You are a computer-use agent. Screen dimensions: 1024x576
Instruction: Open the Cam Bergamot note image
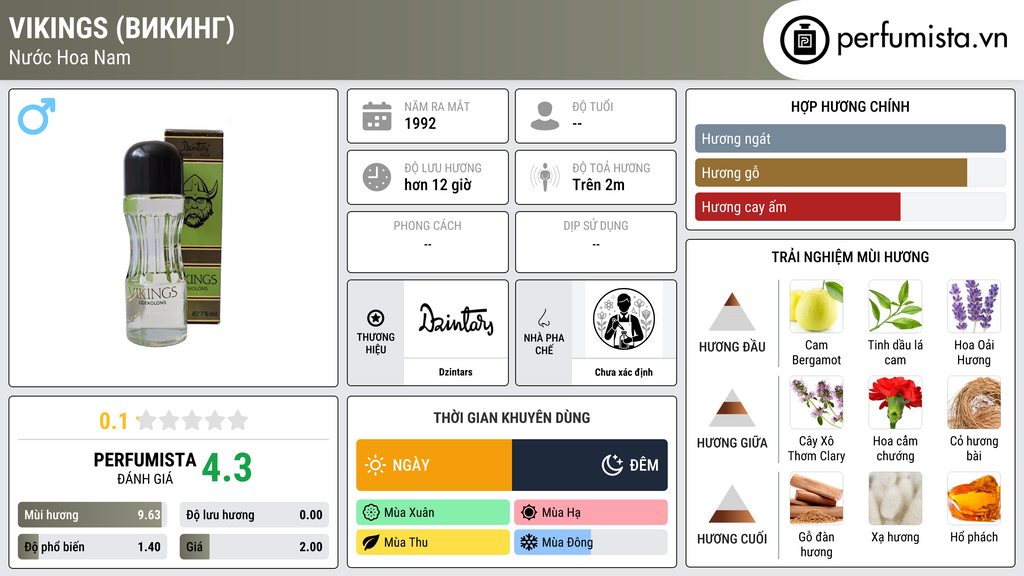click(816, 306)
